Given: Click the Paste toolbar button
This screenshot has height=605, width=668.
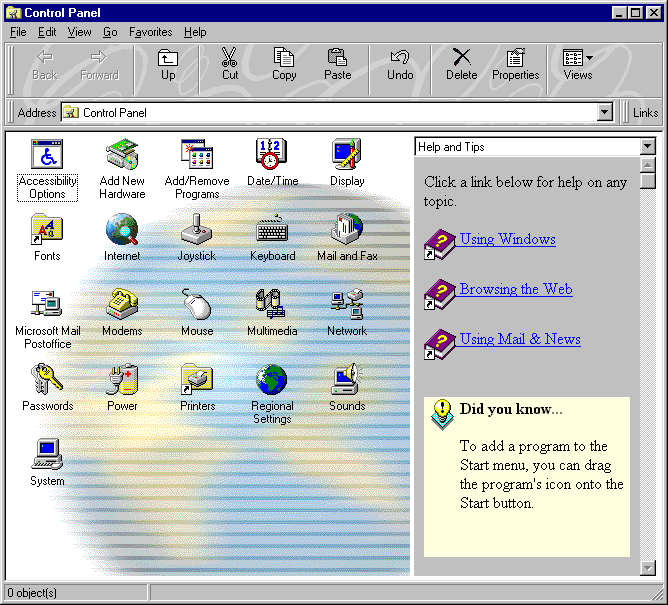Looking at the screenshot, I should (x=337, y=65).
